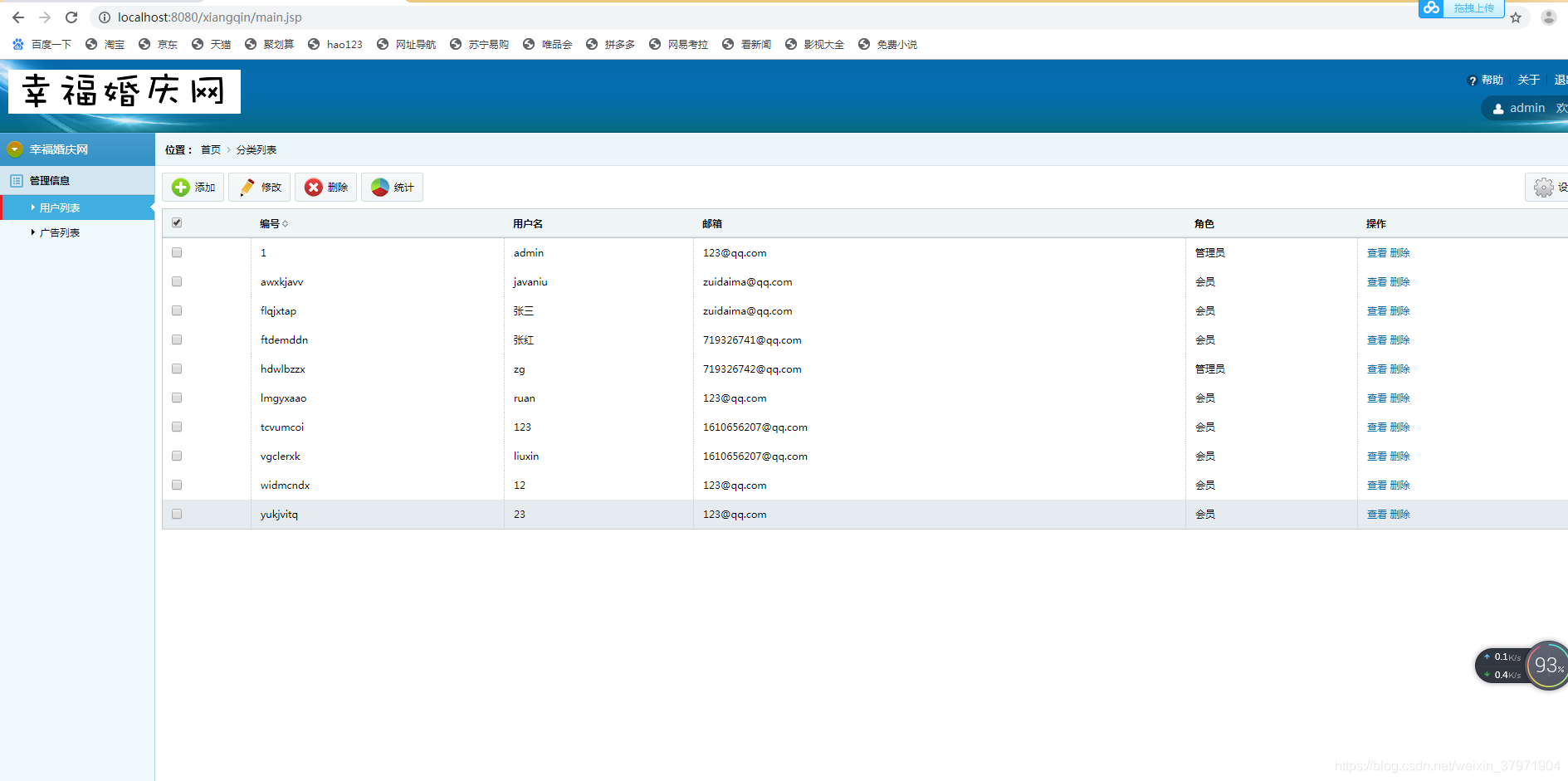Open the 苏宁易购 bookmark
This screenshot has height=781, width=1568.
[x=480, y=45]
